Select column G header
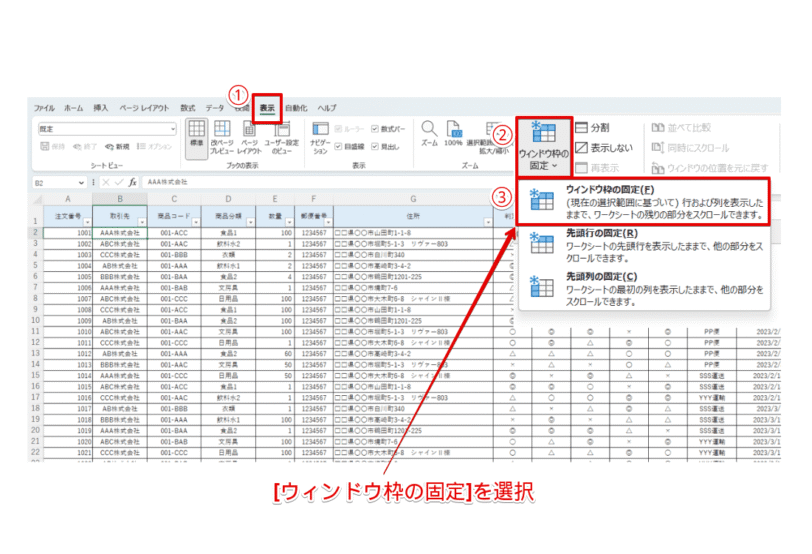The width and height of the screenshot is (812, 554). [413, 199]
